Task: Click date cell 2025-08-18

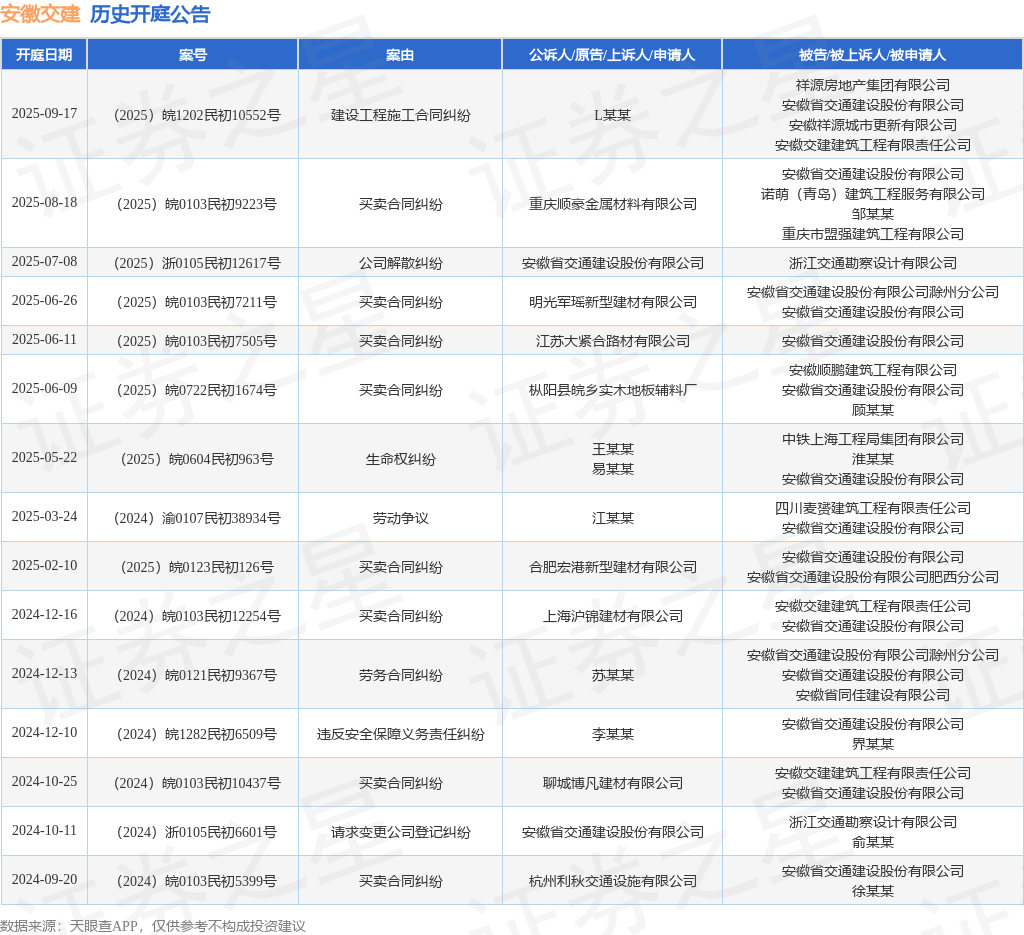Action: coord(44,202)
